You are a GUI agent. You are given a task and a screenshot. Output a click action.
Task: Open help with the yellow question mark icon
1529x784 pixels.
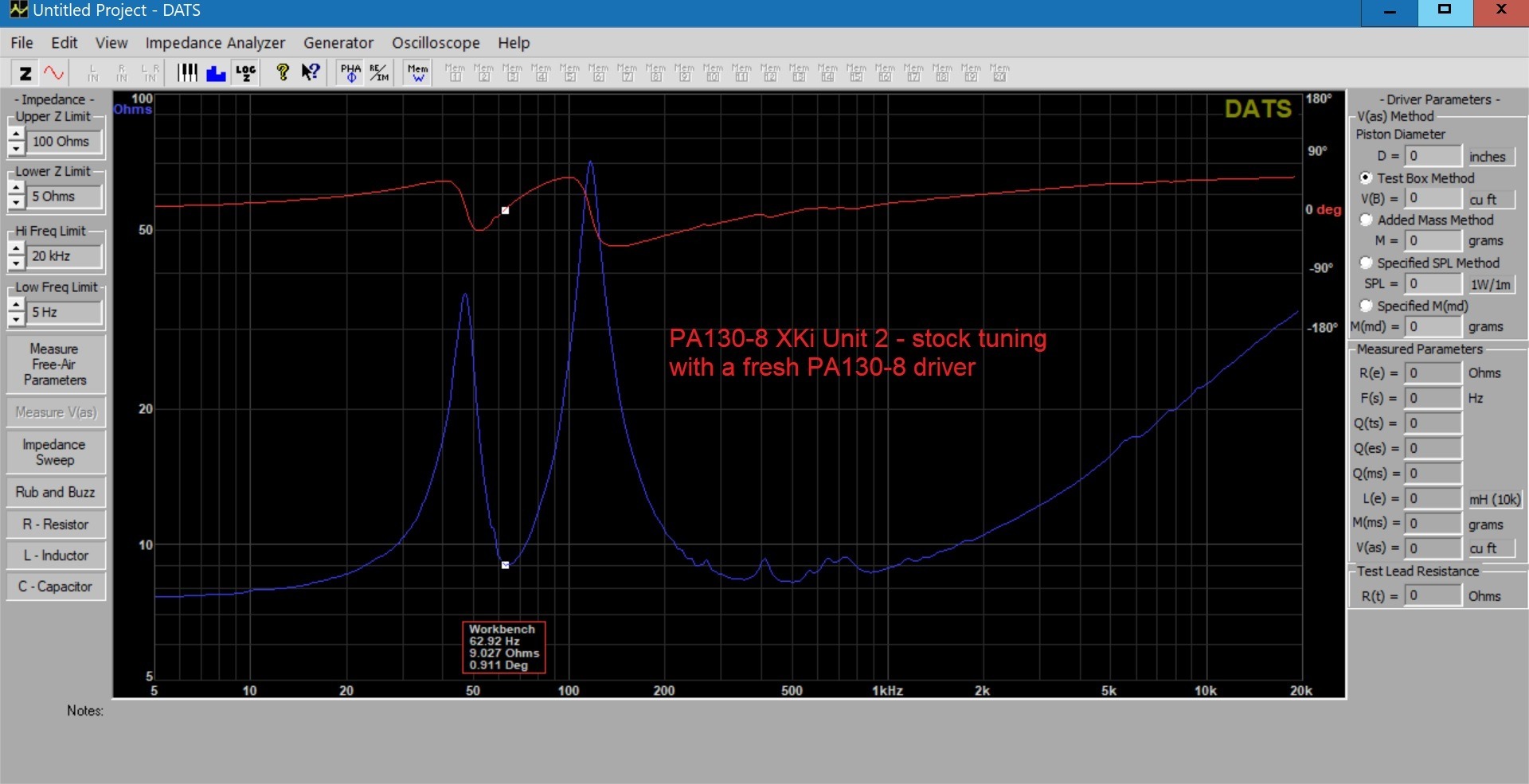[282, 73]
